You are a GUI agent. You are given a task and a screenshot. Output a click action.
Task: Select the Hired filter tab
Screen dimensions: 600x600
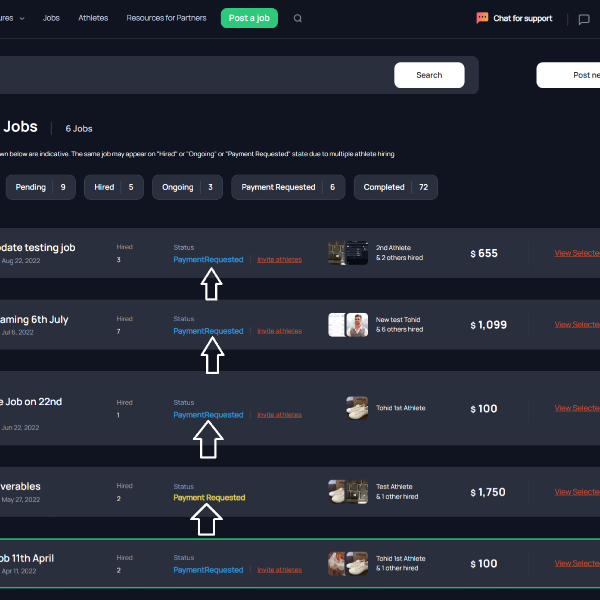click(115, 187)
